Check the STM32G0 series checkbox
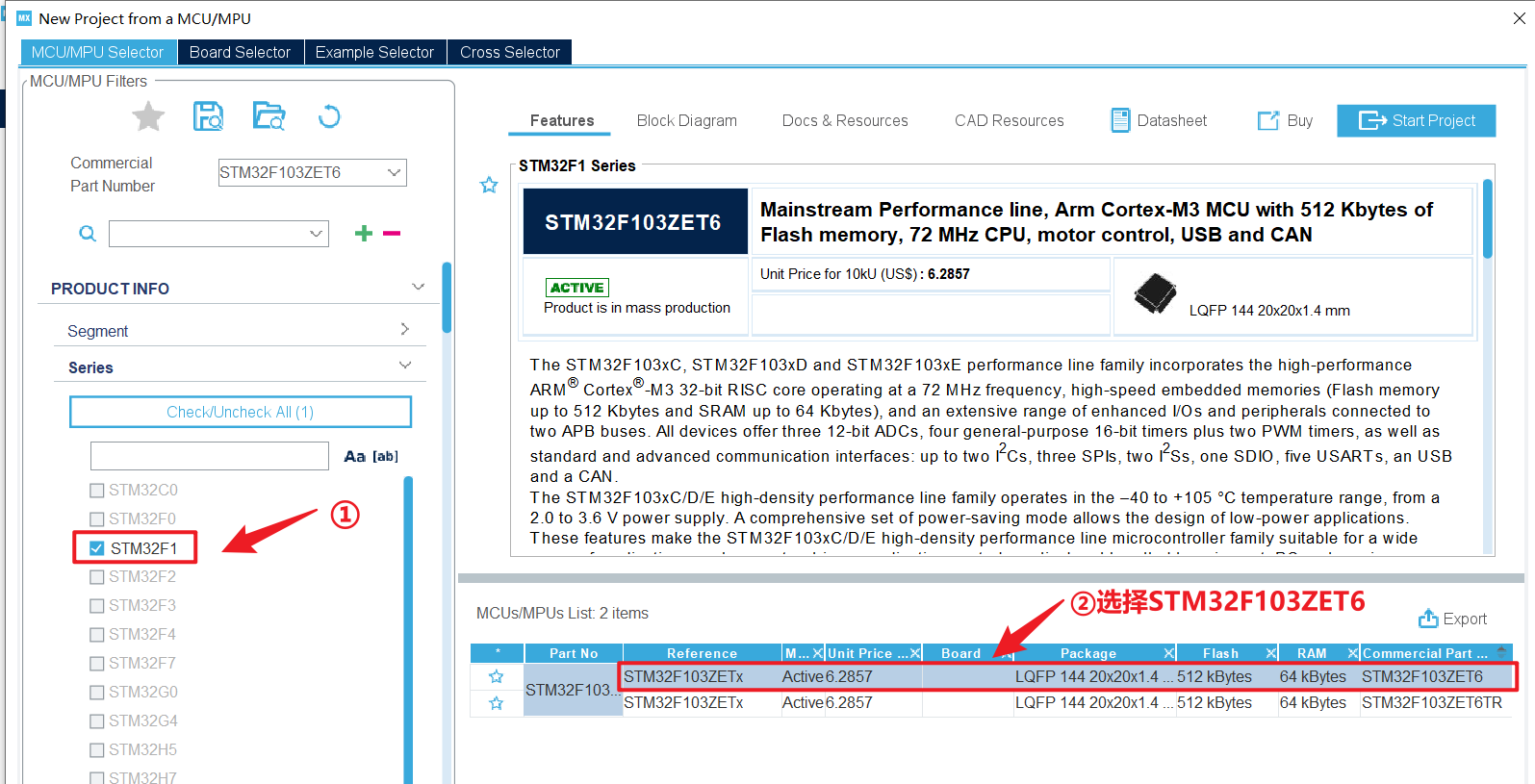This screenshot has height=784, width=1535. click(96, 693)
